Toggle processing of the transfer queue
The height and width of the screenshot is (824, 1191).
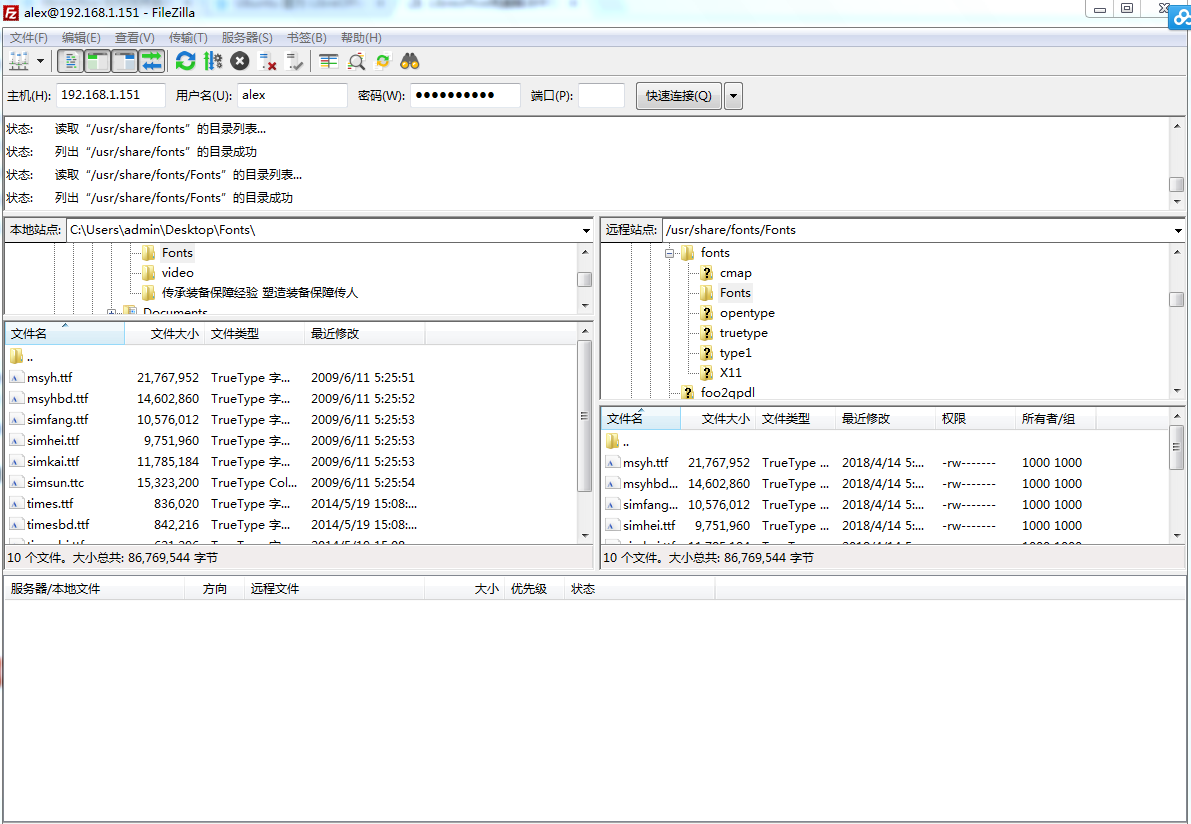pyautogui.click(x=213, y=62)
